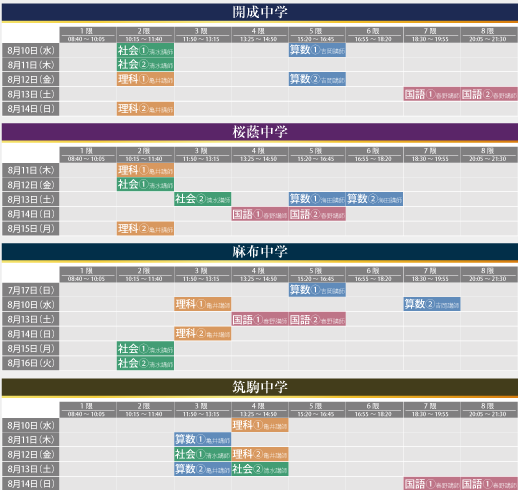
Task: Click 7限 18:30~19:55 header in 麻布中学 table
Action: 432,274
